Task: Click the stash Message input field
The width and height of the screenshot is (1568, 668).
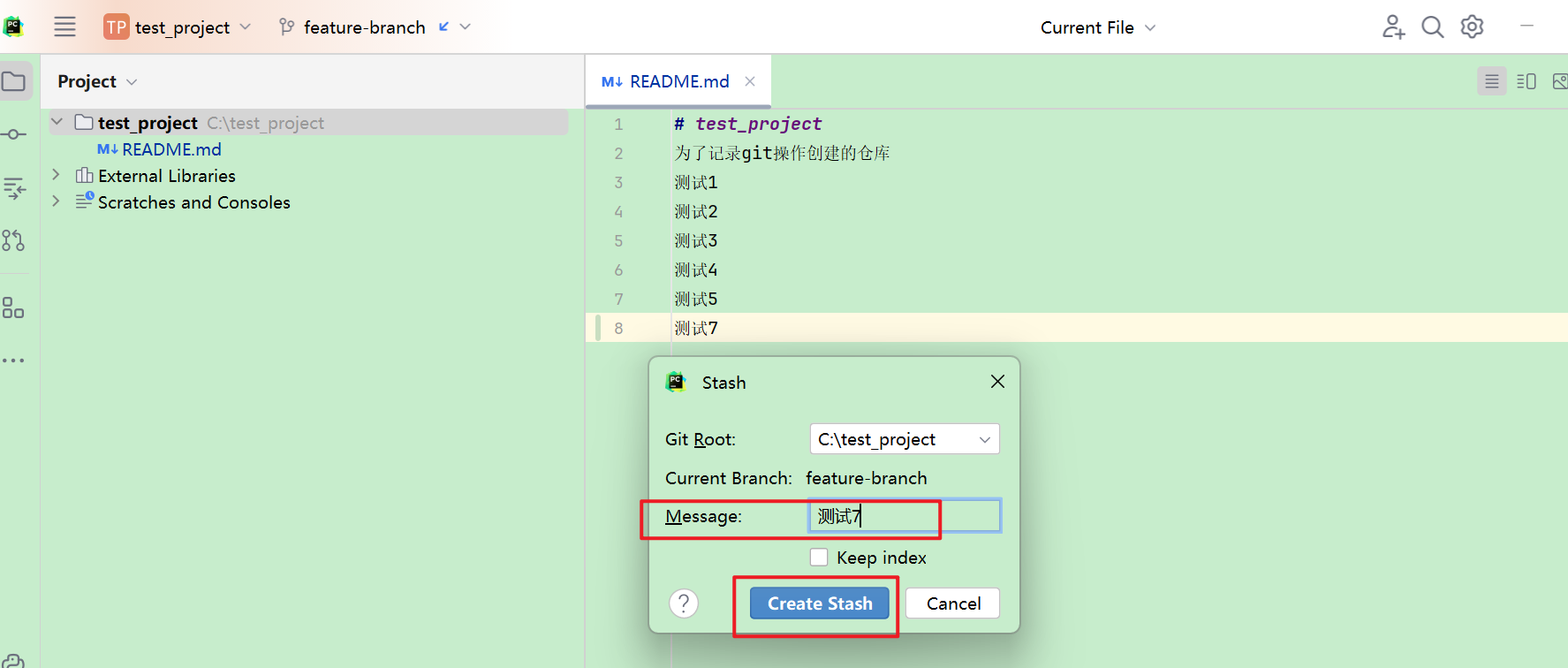Action: point(905,516)
